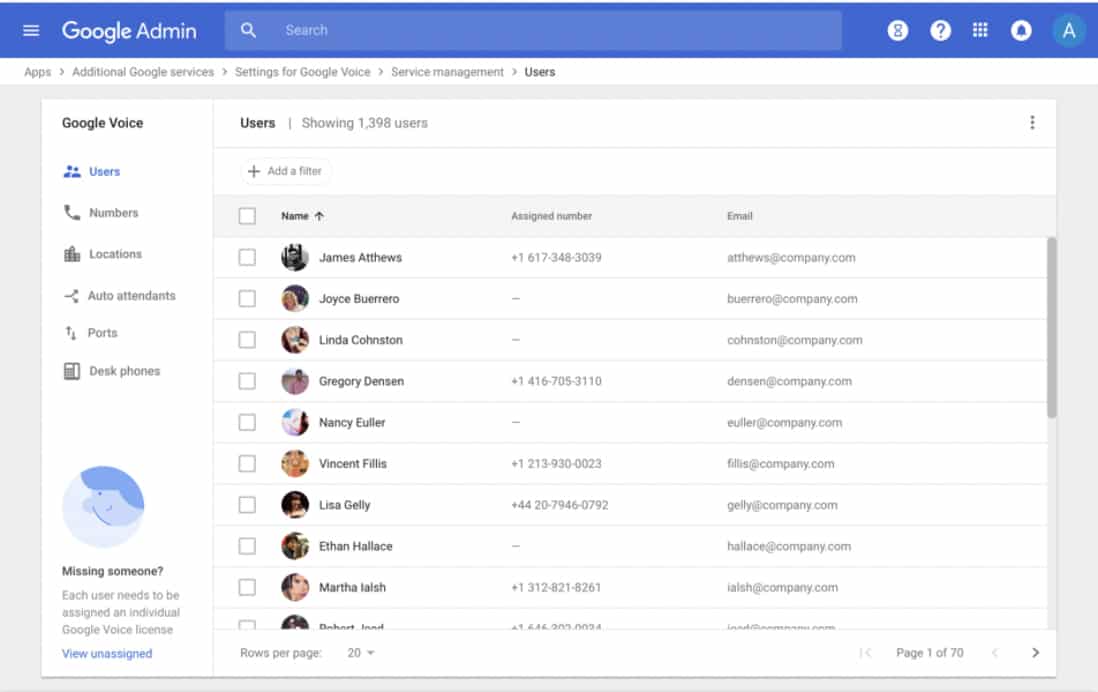Click the Name column sort arrow
This screenshot has width=1098, height=692.
319,216
